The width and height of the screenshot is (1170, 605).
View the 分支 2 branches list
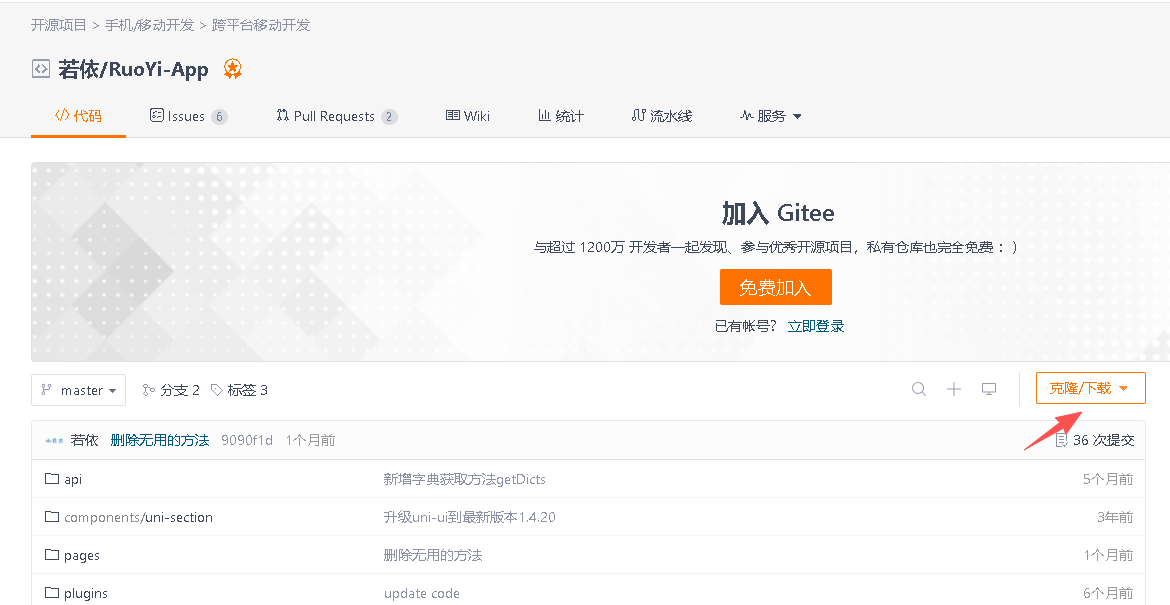[171, 390]
